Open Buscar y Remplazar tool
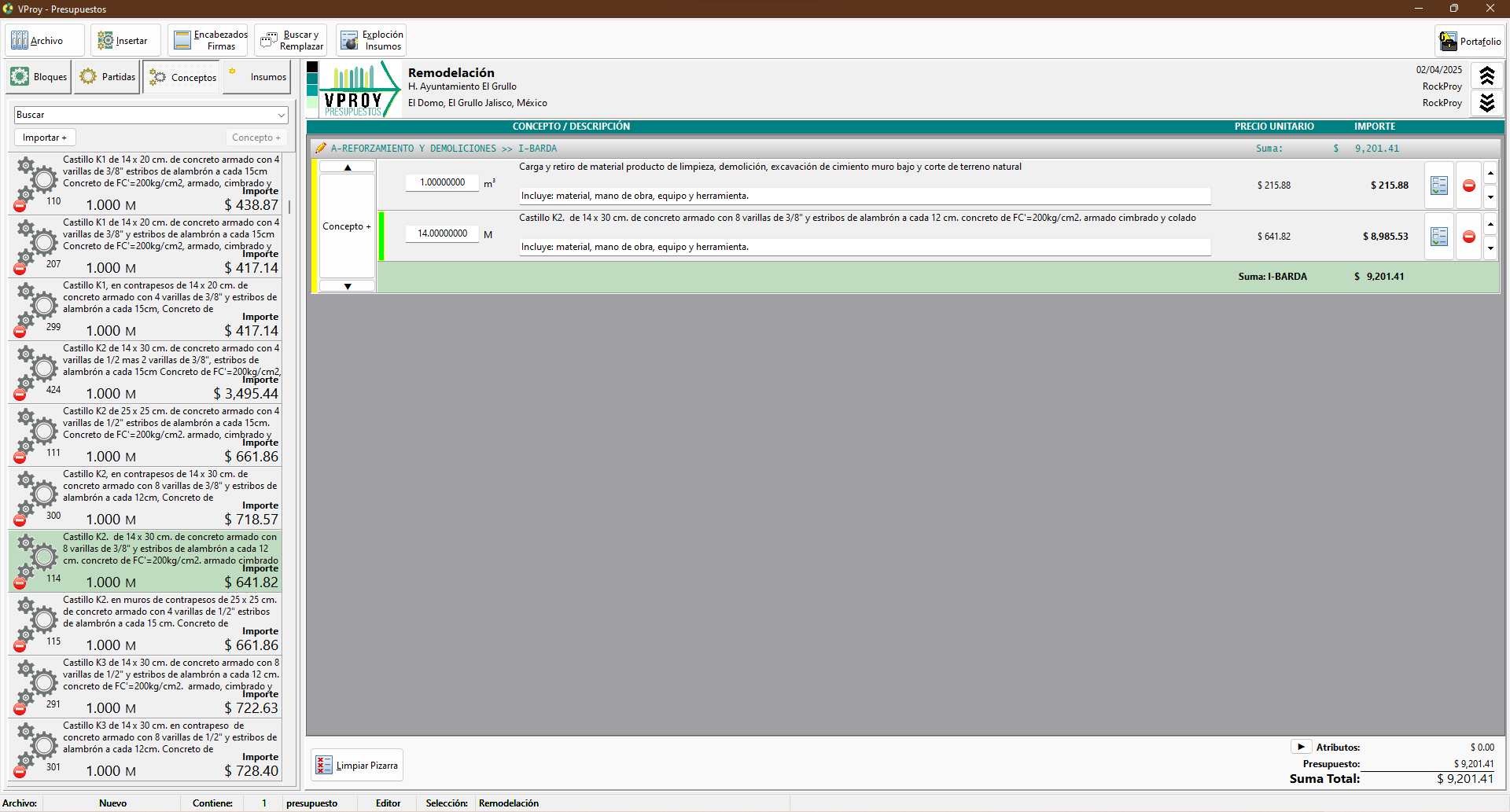Image resolution: width=1510 pixels, height=812 pixels. [x=291, y=41]
